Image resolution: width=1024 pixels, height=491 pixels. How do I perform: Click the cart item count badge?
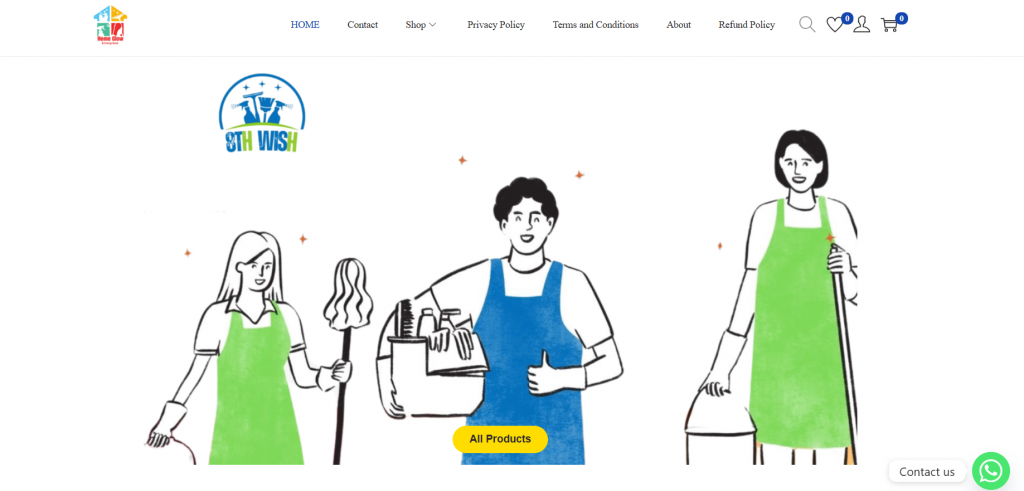point(901,18)
